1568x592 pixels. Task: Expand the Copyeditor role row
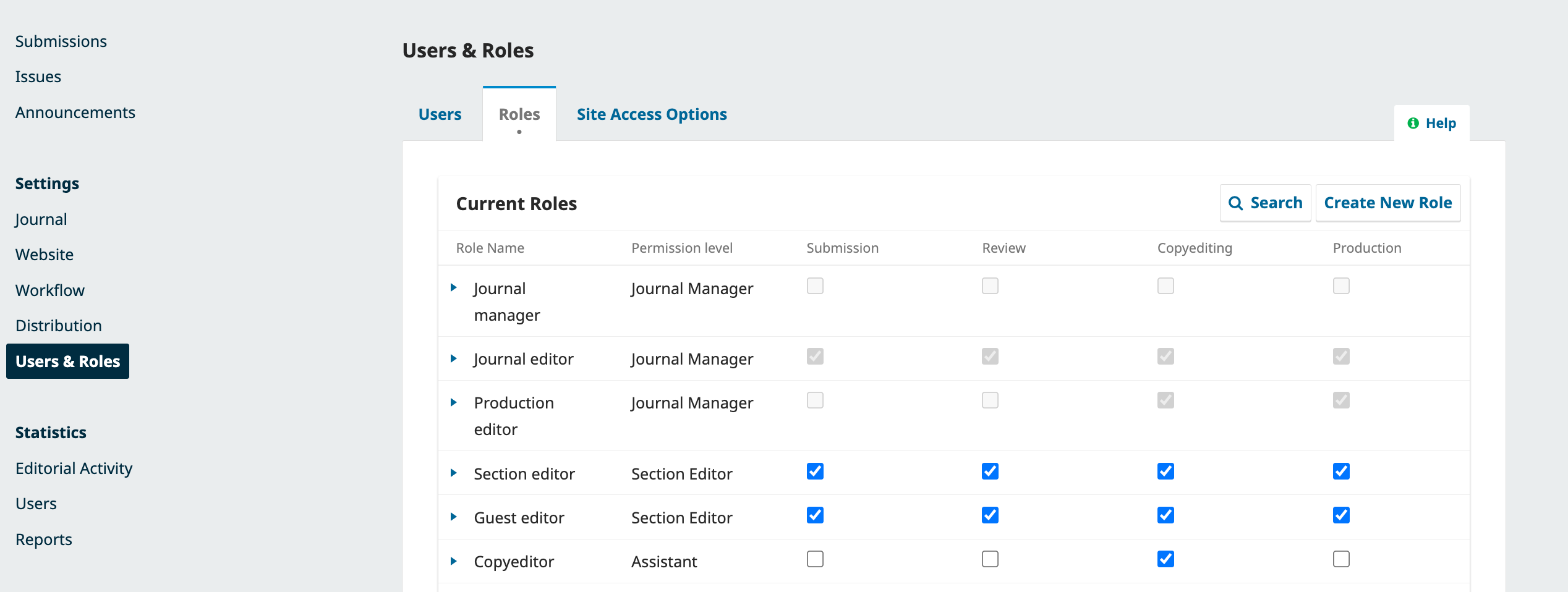[x=454, y=561]
